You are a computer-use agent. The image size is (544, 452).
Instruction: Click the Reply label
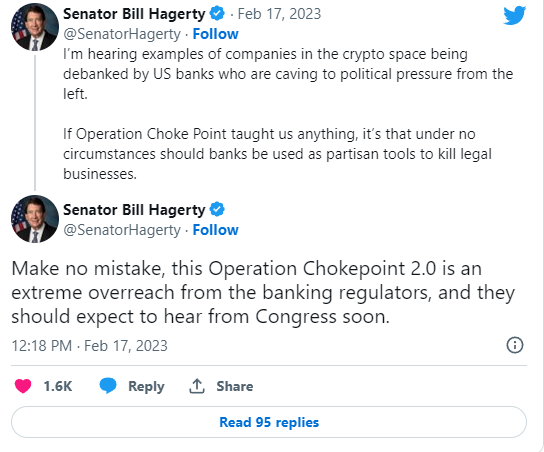[146, 386]
